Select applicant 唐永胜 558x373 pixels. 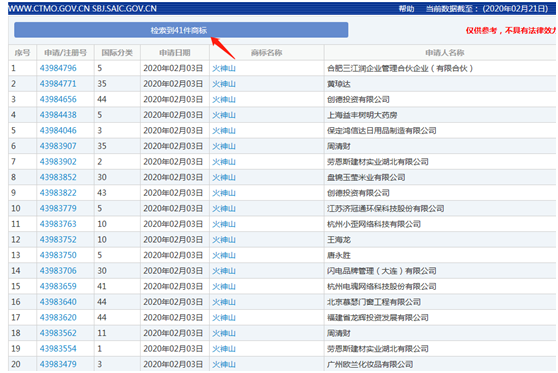[339, 255]
